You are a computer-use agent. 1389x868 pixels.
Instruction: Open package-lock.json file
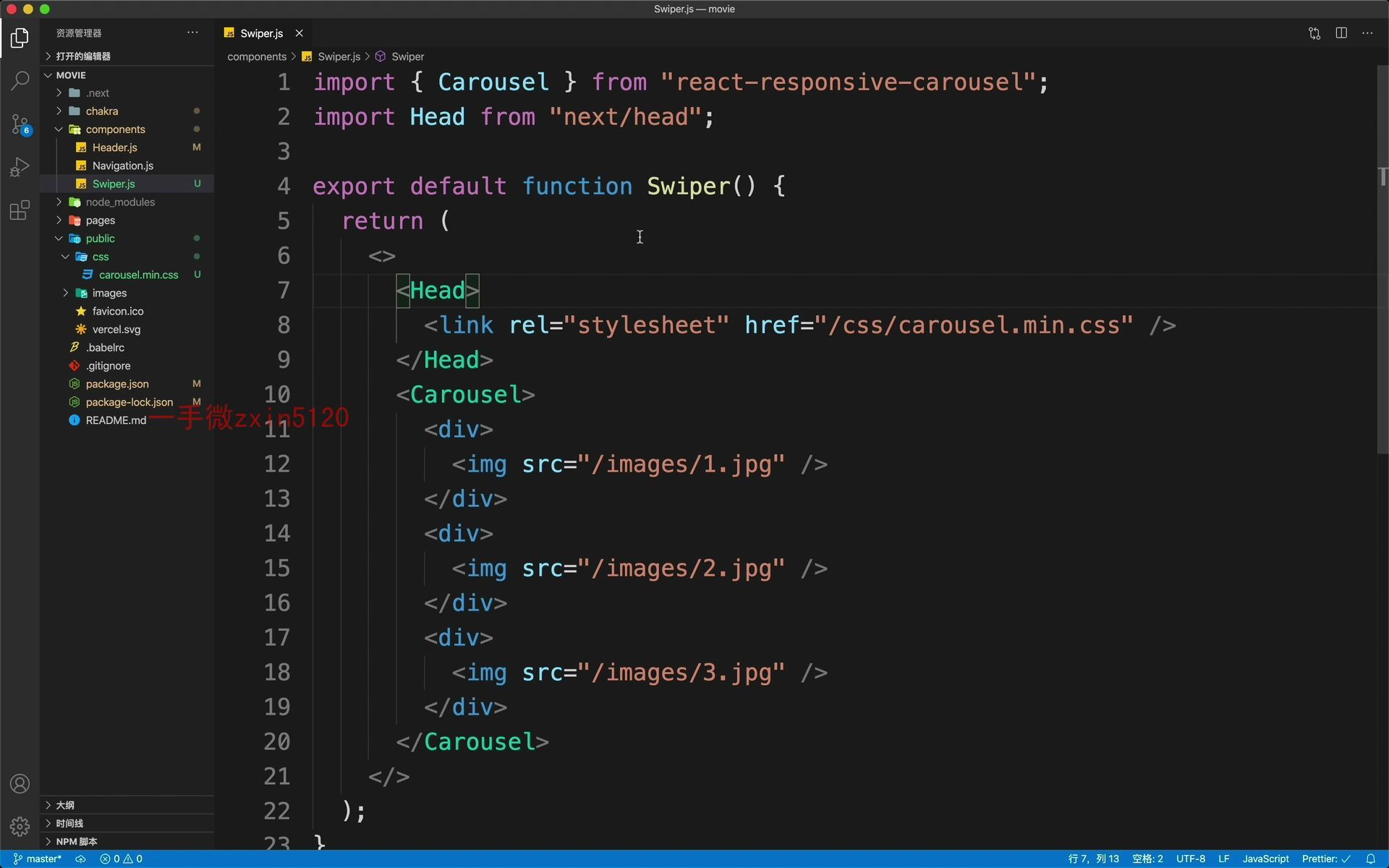point(127,402)
